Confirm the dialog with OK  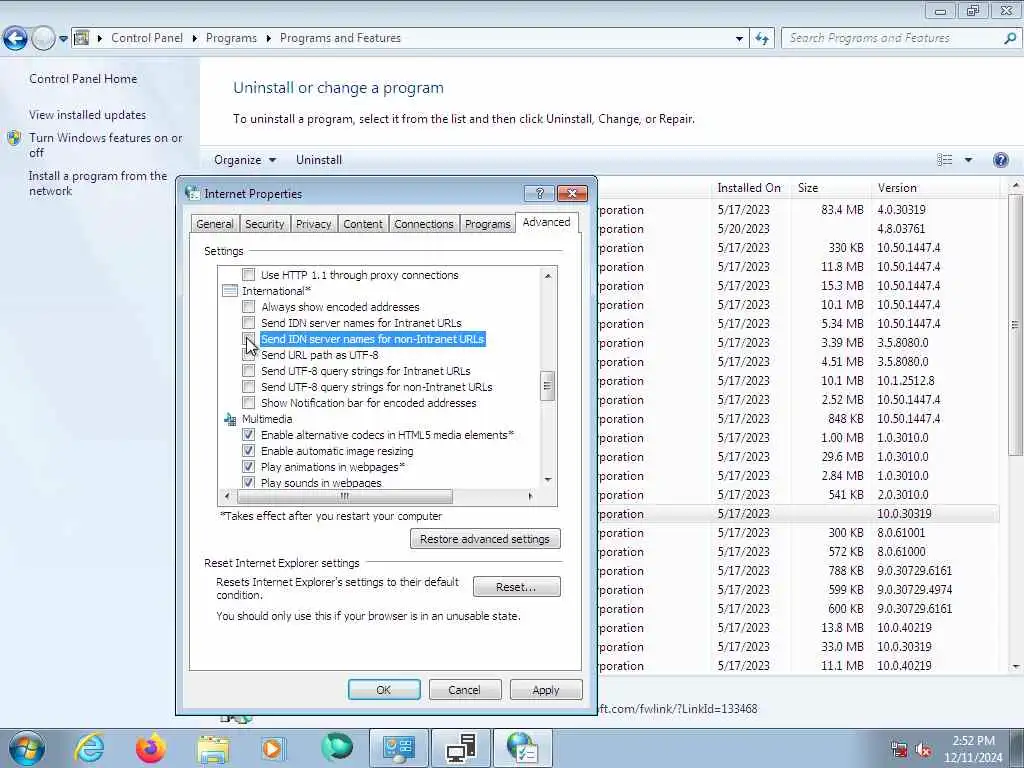click(384, 690)
